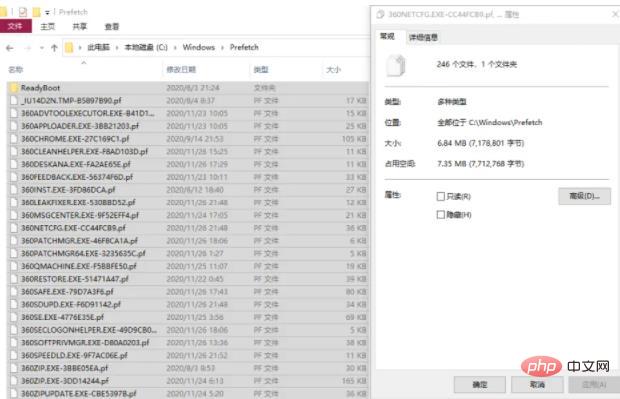Viewport: 620px width, 399px height.
Task: Sort by the 修改日期 column header
Action: 181,70
